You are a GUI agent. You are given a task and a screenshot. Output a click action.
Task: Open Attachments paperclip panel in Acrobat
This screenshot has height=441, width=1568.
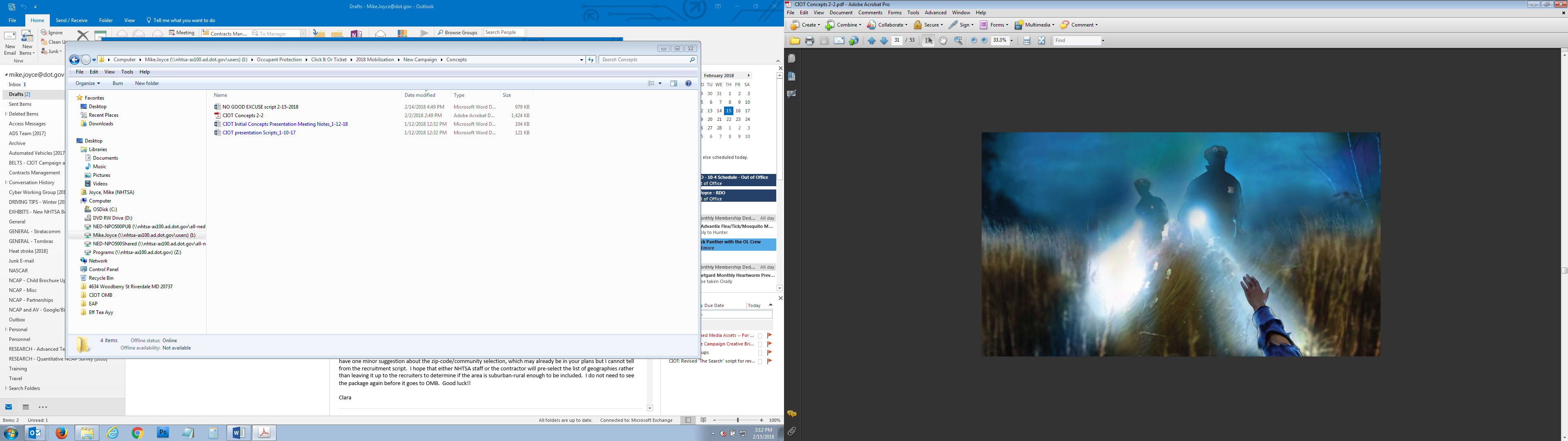(791, 431)
